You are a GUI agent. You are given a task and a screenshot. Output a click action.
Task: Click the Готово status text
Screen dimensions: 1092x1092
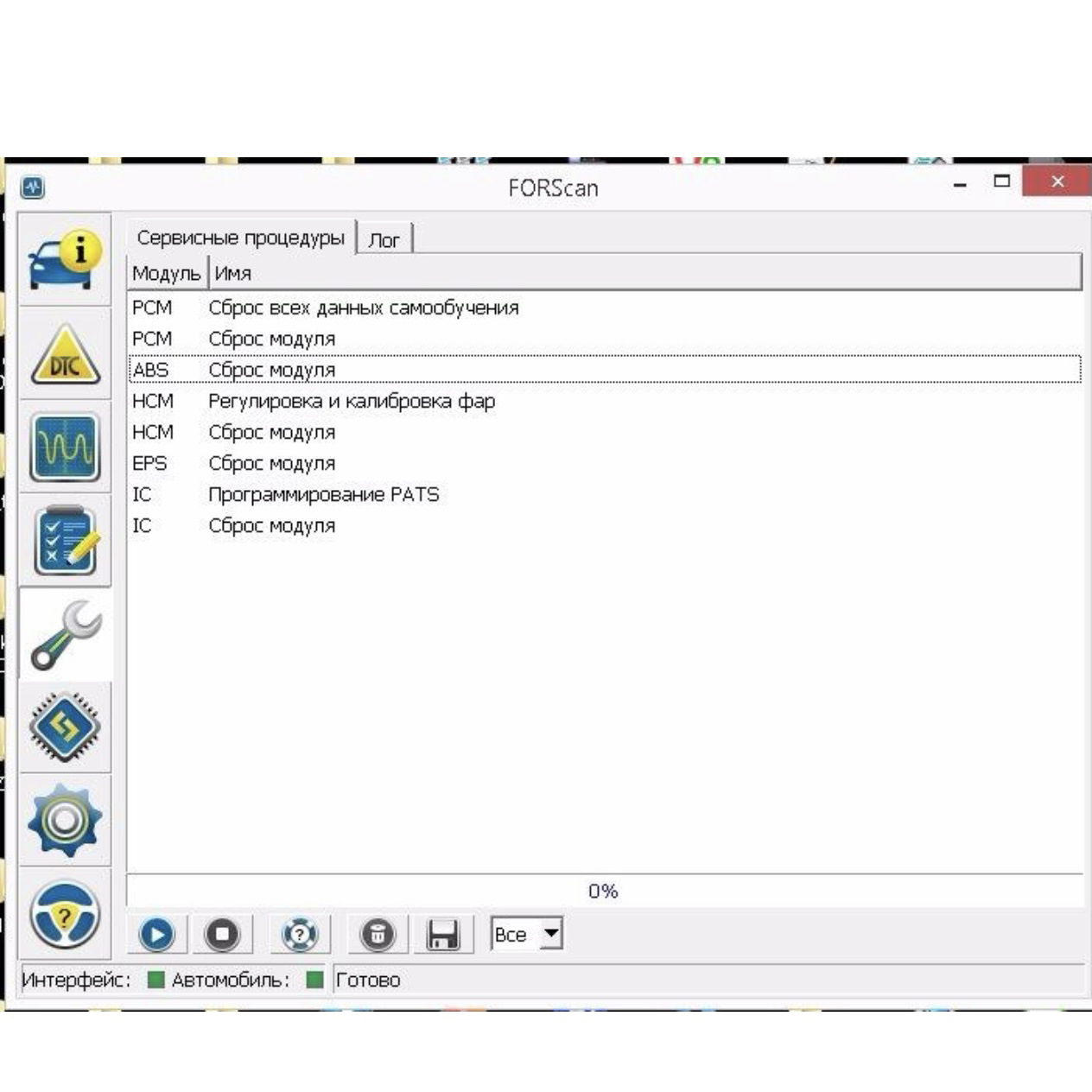(368, 980)
